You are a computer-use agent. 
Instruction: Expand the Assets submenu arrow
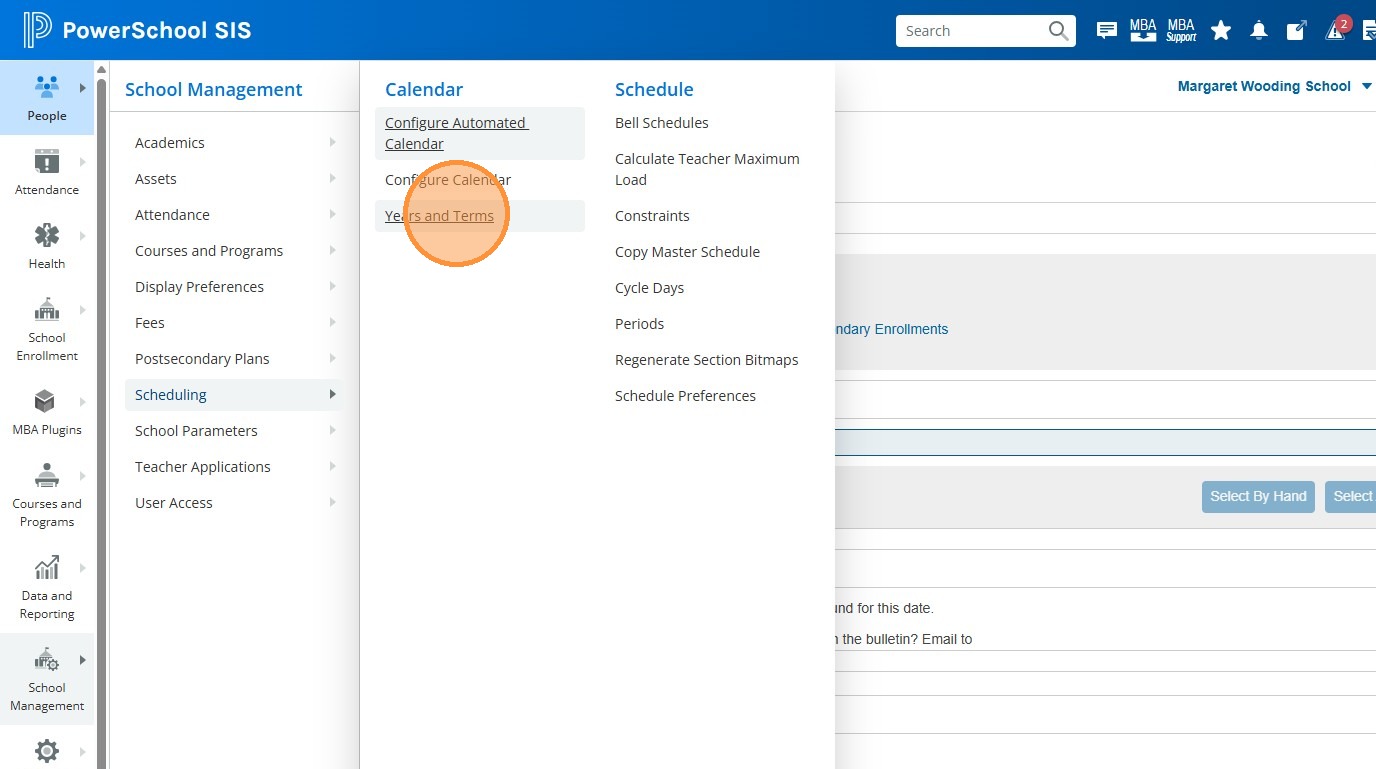tap(332, 179)
